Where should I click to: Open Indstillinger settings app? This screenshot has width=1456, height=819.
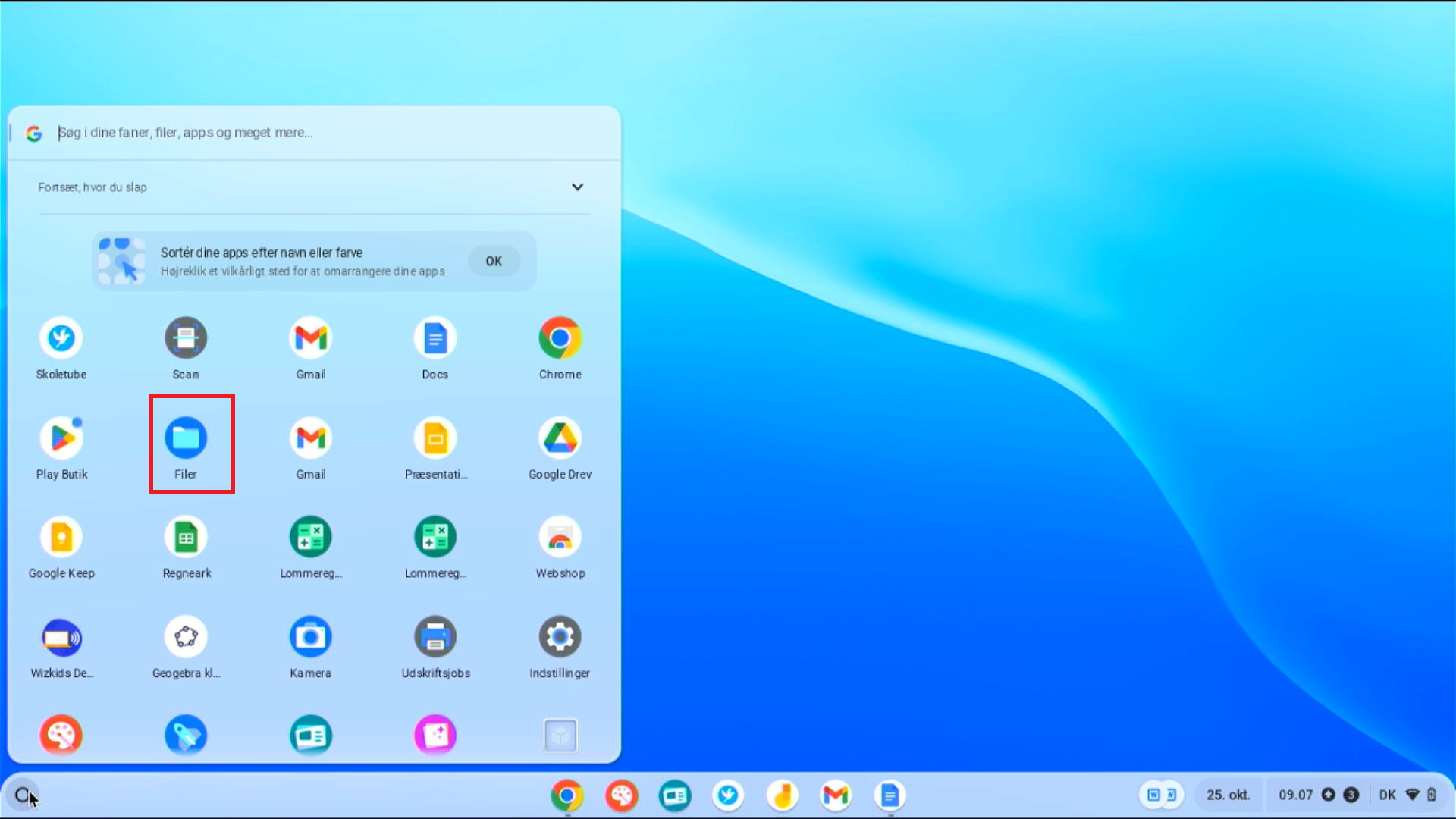point(560,638)
